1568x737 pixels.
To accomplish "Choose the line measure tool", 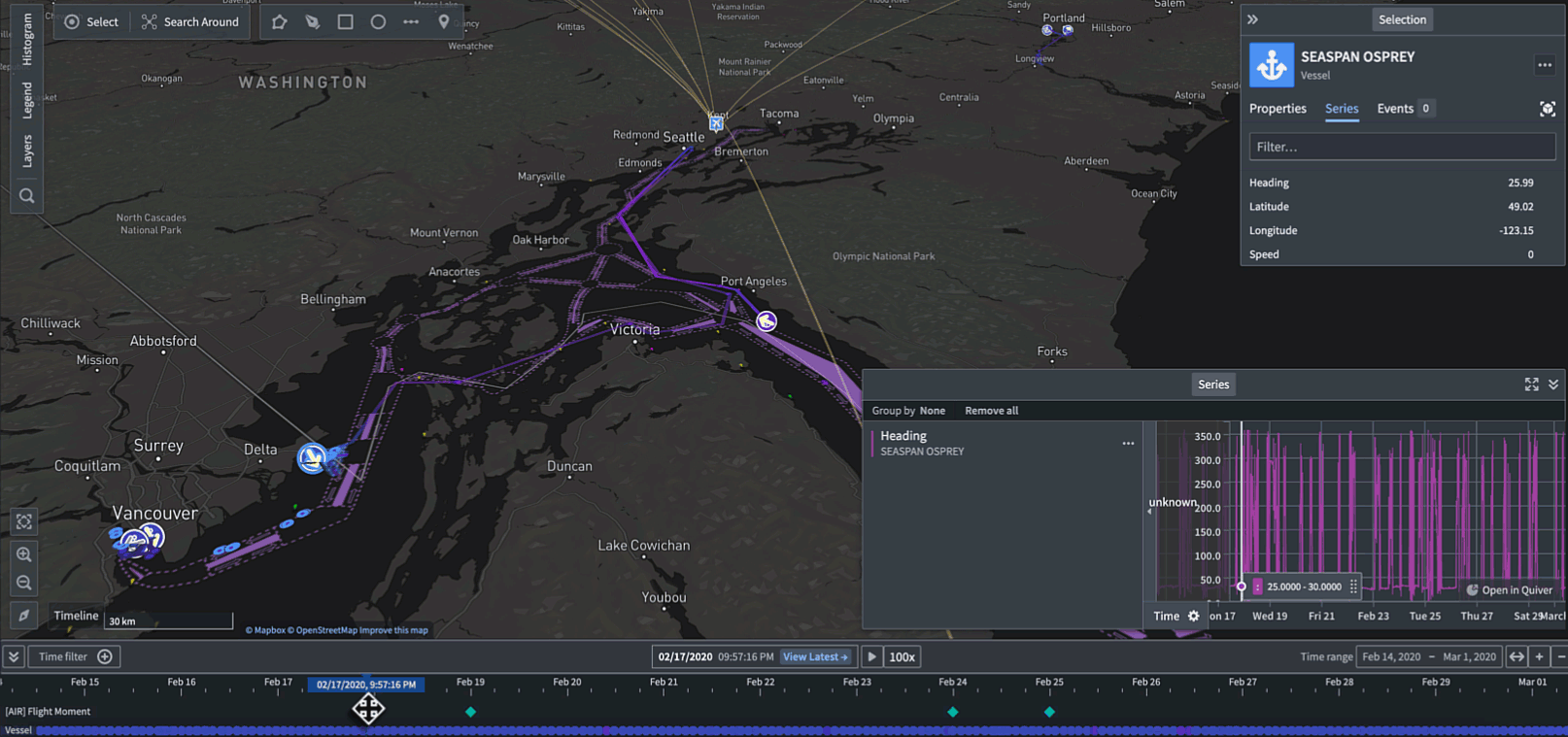I will click(411, 21).
